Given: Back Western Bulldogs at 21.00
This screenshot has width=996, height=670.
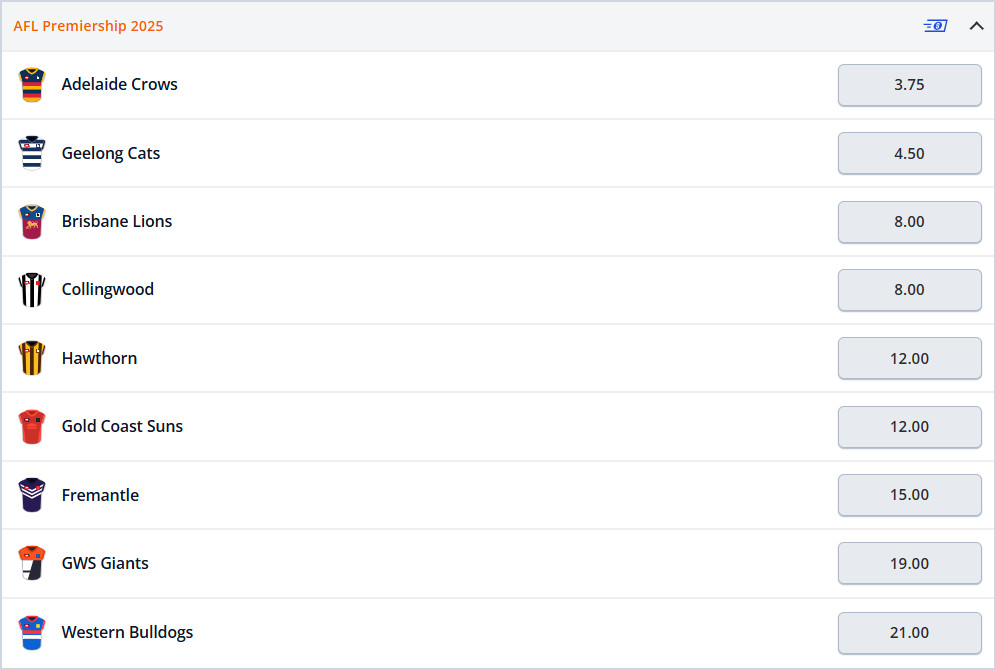Looking at the screenshot, I should click(x=910, y=633).
